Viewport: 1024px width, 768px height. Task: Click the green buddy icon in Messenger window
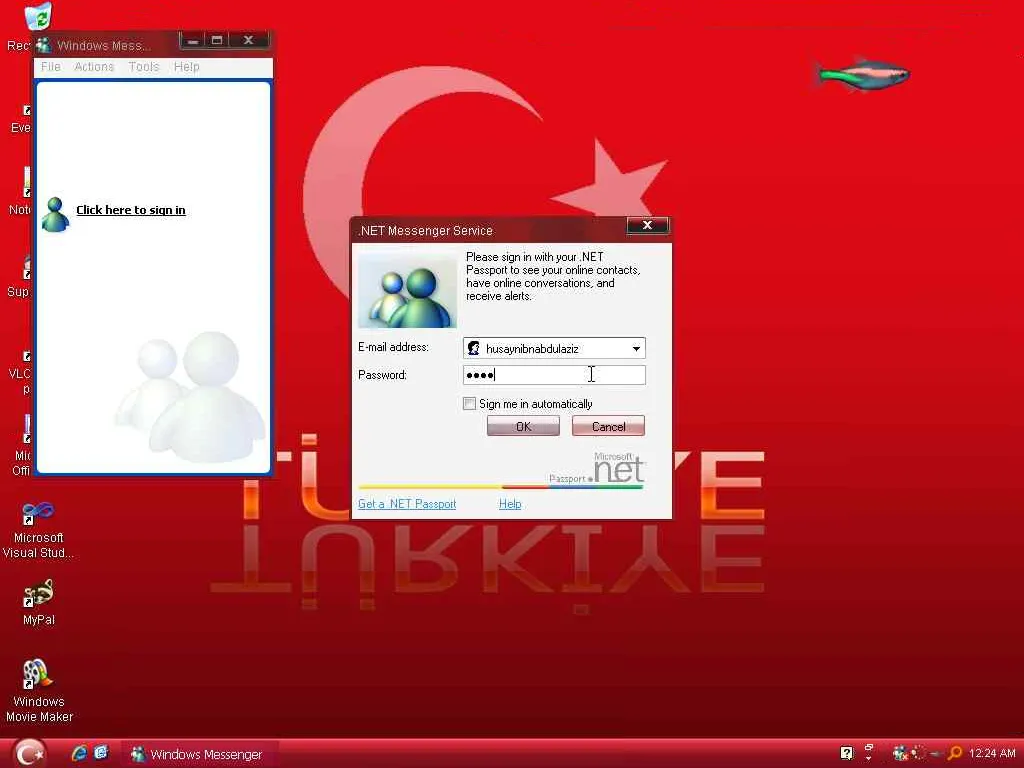(55, 214)
